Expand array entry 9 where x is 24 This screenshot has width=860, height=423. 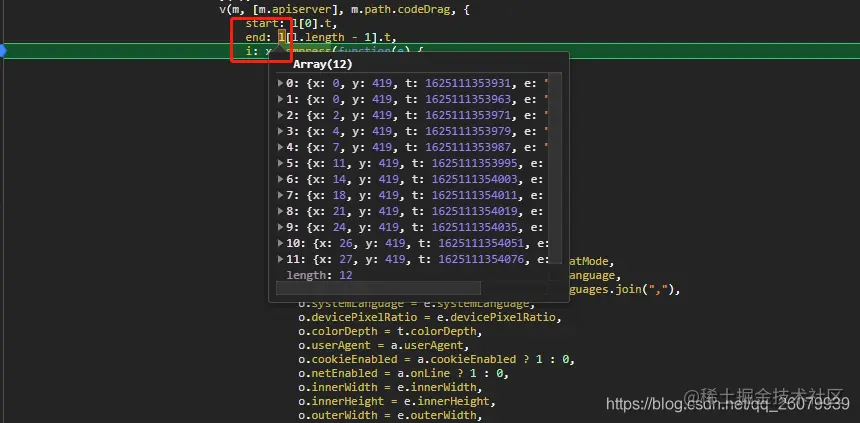point(281,227)
